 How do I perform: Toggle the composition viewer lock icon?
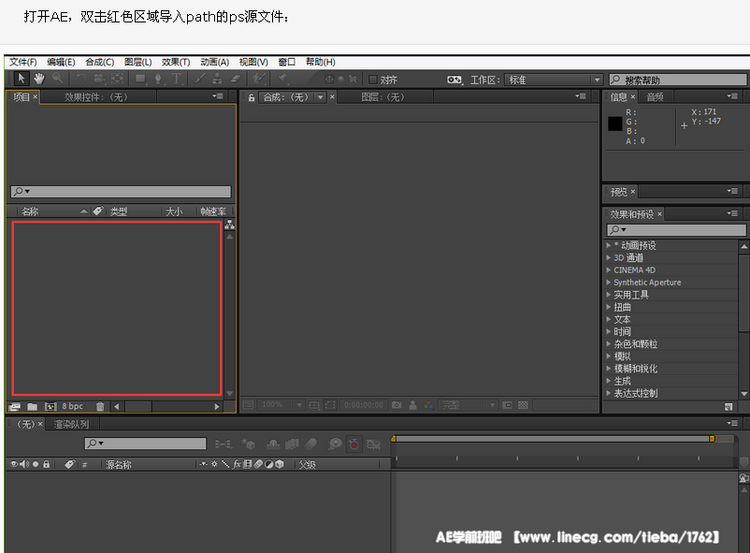(x=252, y=98)
